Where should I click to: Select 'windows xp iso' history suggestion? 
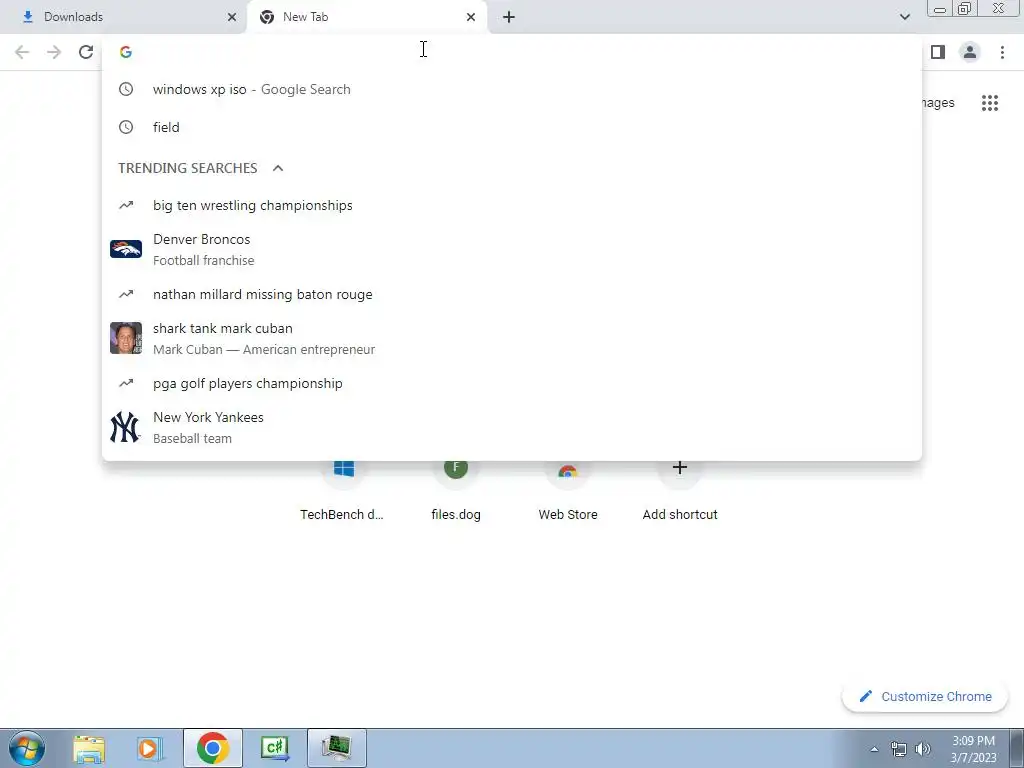(x=512, y=89)
